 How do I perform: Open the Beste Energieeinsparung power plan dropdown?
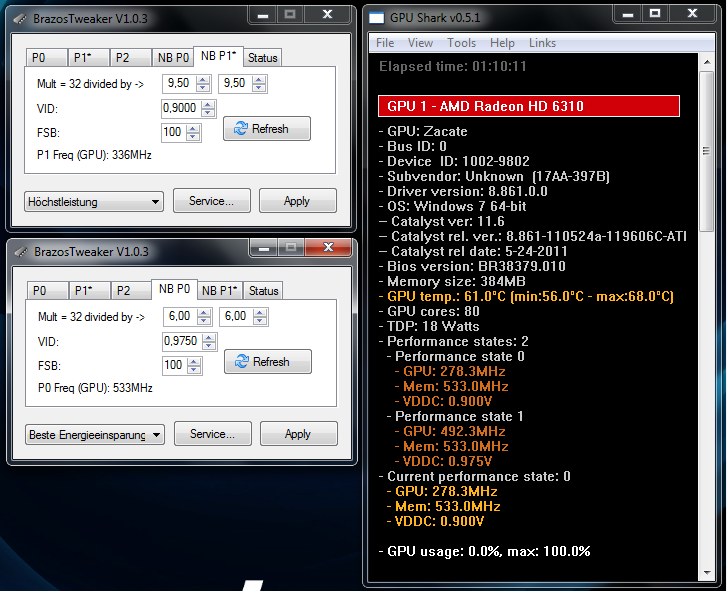tap(95, 435)
